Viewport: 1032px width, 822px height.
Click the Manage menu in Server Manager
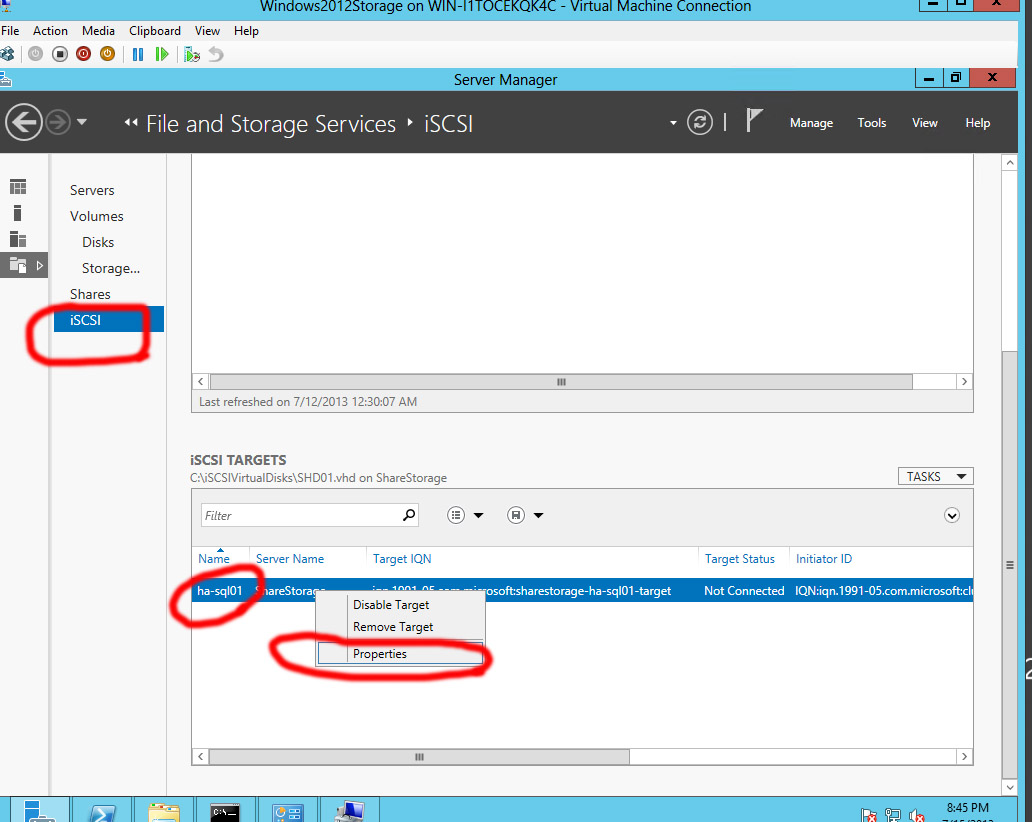pos(810,122)
